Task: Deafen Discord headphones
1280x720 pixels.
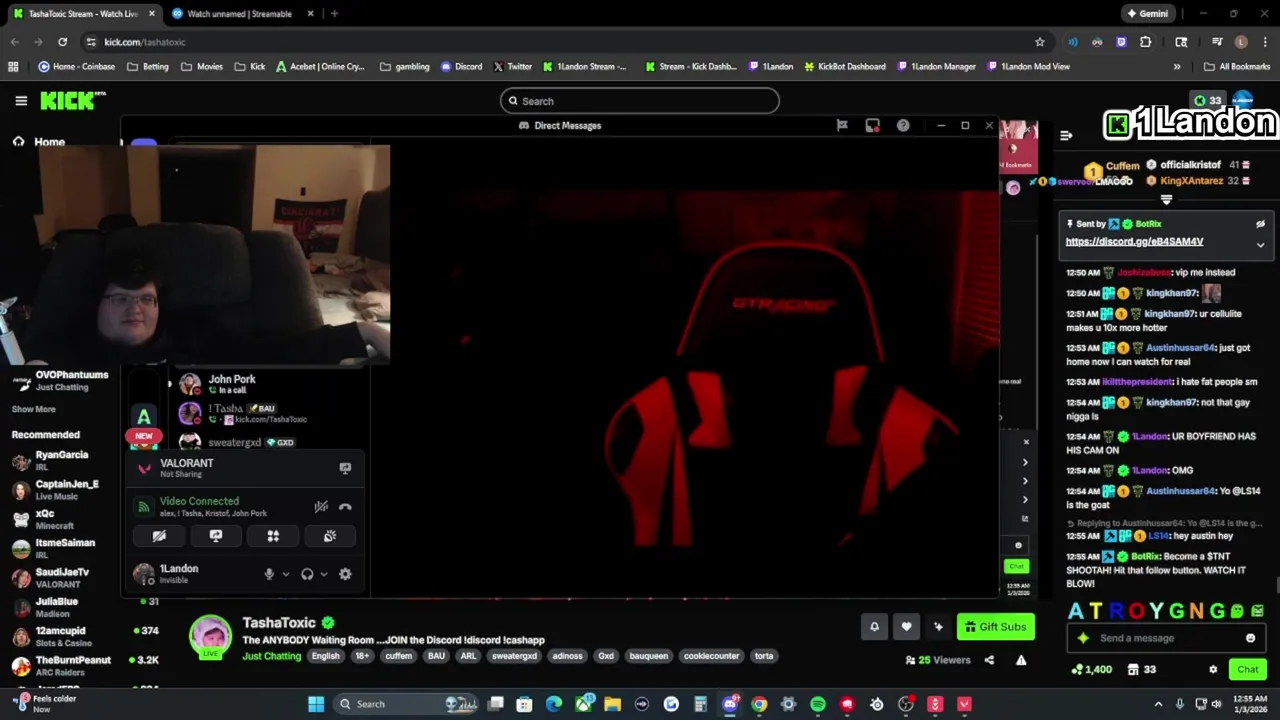Action: 307,574
